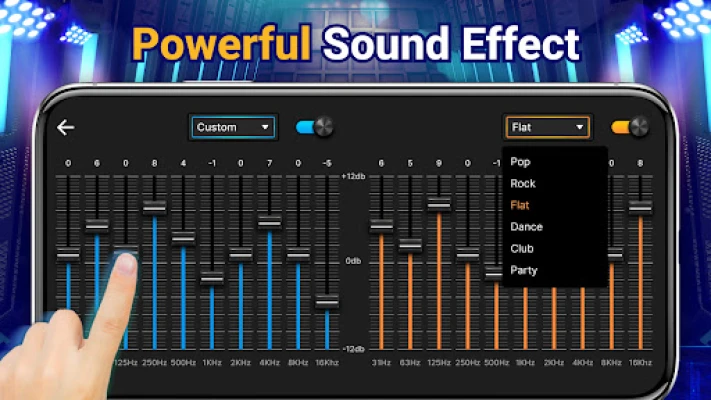Select Pop from the preset list
Image resolution: width=711 pixels, height=400 pixels.
[521, 161]
